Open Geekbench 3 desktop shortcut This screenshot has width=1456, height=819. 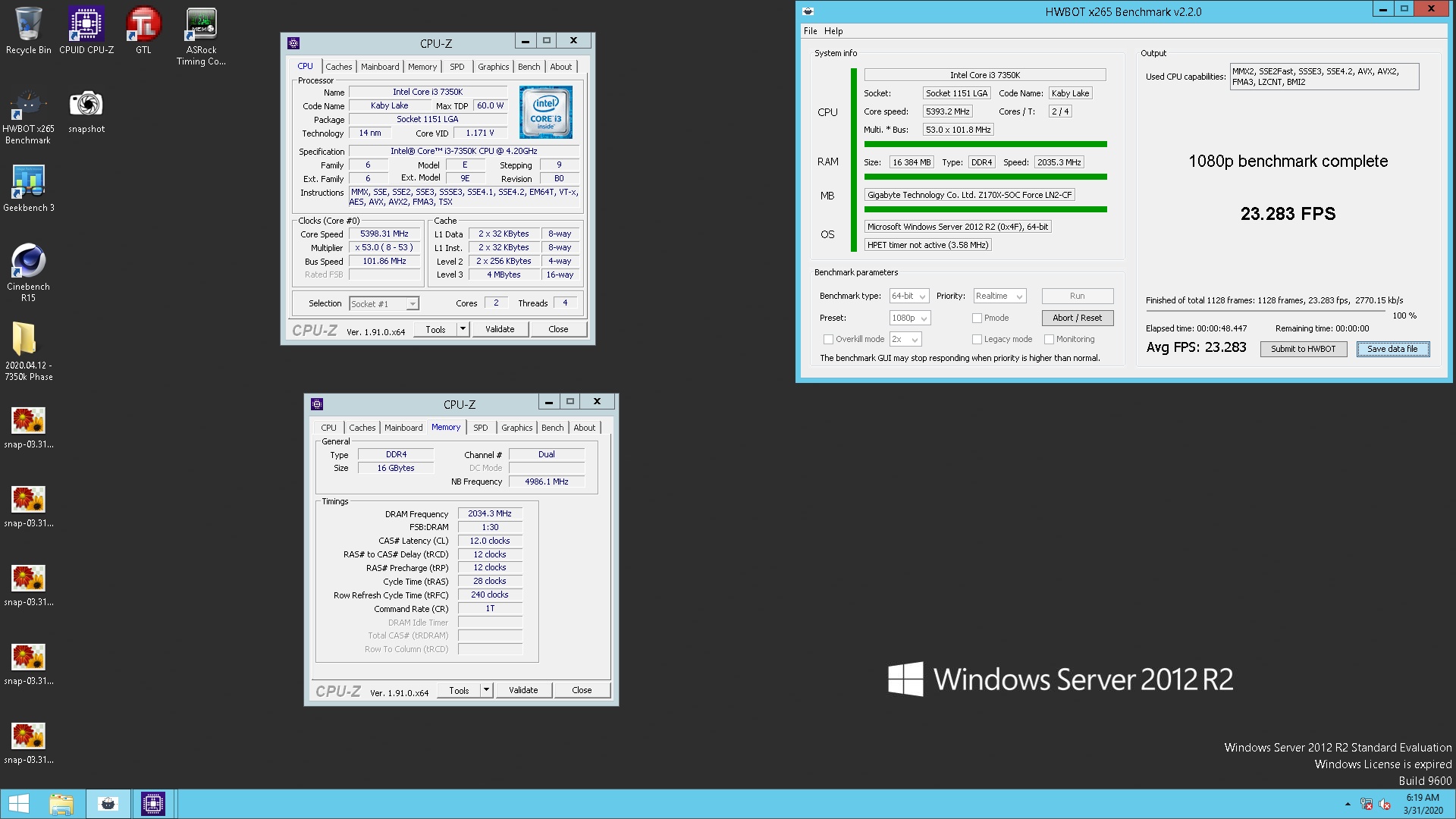28,188
